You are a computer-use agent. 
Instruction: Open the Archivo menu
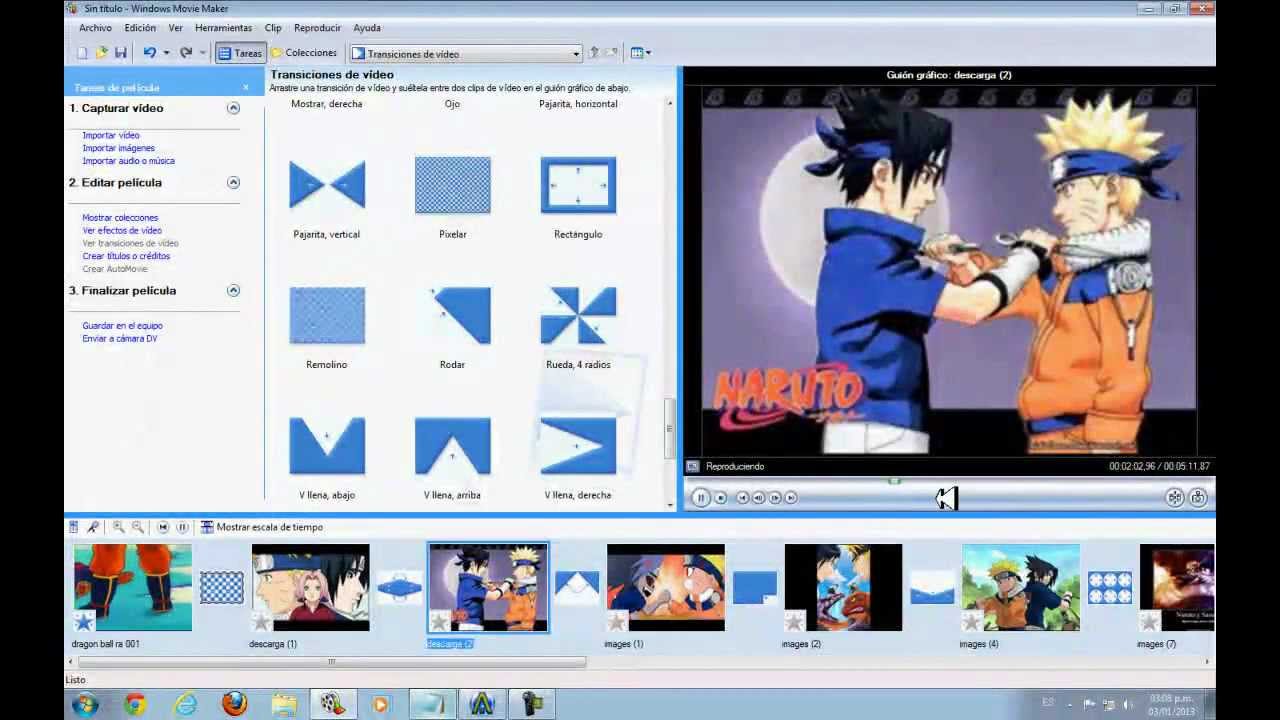[95, 28]
